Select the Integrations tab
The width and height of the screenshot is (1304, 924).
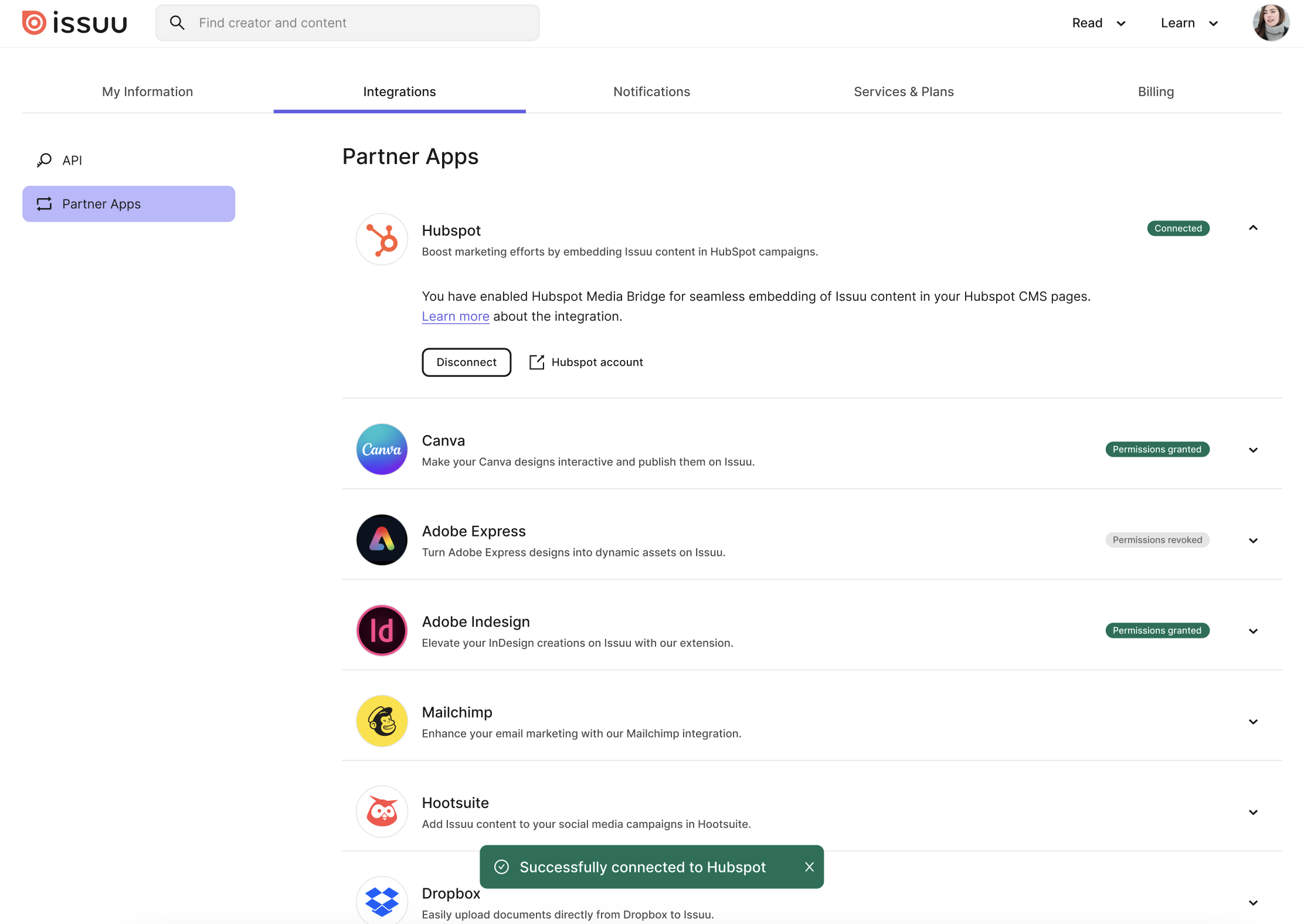(399, 91)
